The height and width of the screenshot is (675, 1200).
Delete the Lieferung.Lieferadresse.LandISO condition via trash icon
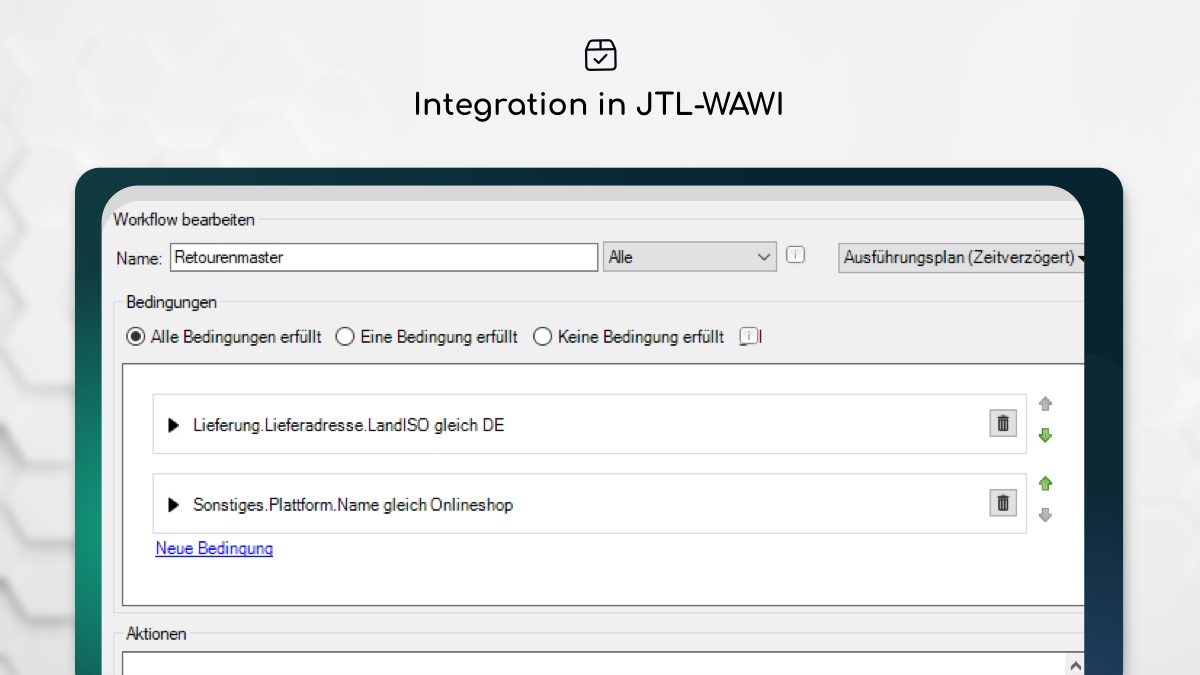1002,424
